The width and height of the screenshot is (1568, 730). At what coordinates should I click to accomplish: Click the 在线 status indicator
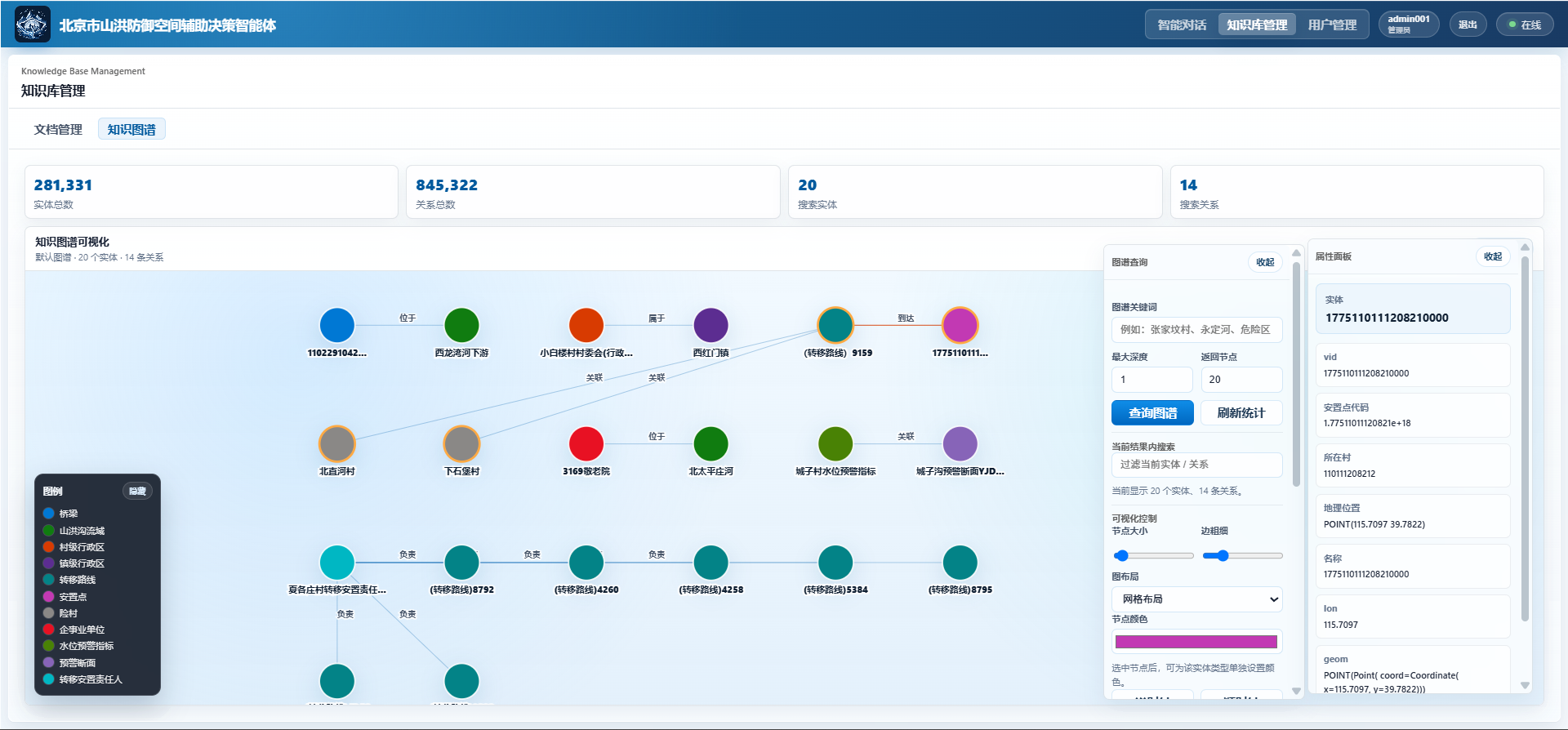[x=1525, y=24]
